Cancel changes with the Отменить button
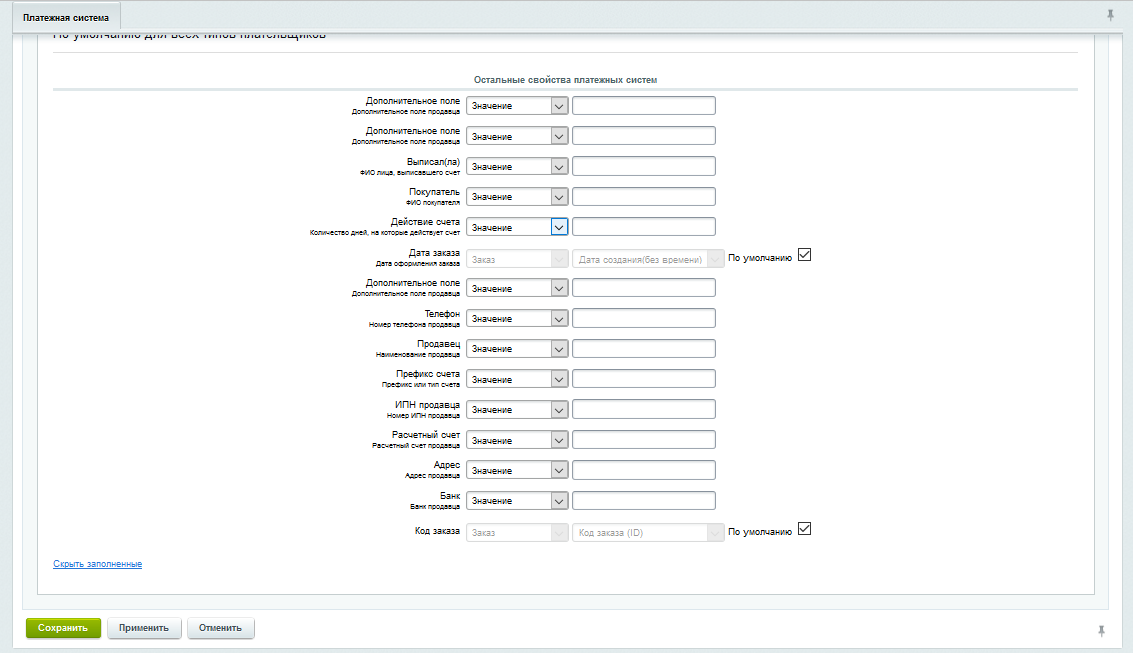 pyautogui.click(x=221, y=628)
